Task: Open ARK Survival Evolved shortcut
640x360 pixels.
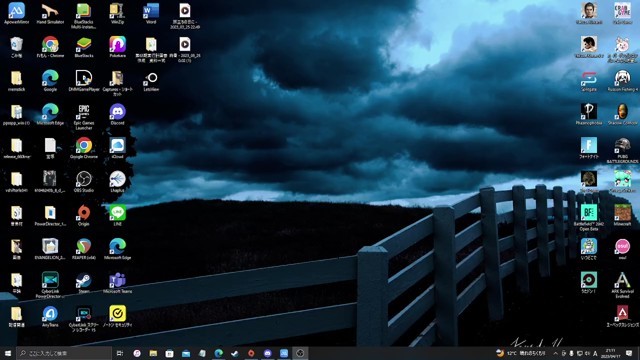Action: tap(622, 285)
